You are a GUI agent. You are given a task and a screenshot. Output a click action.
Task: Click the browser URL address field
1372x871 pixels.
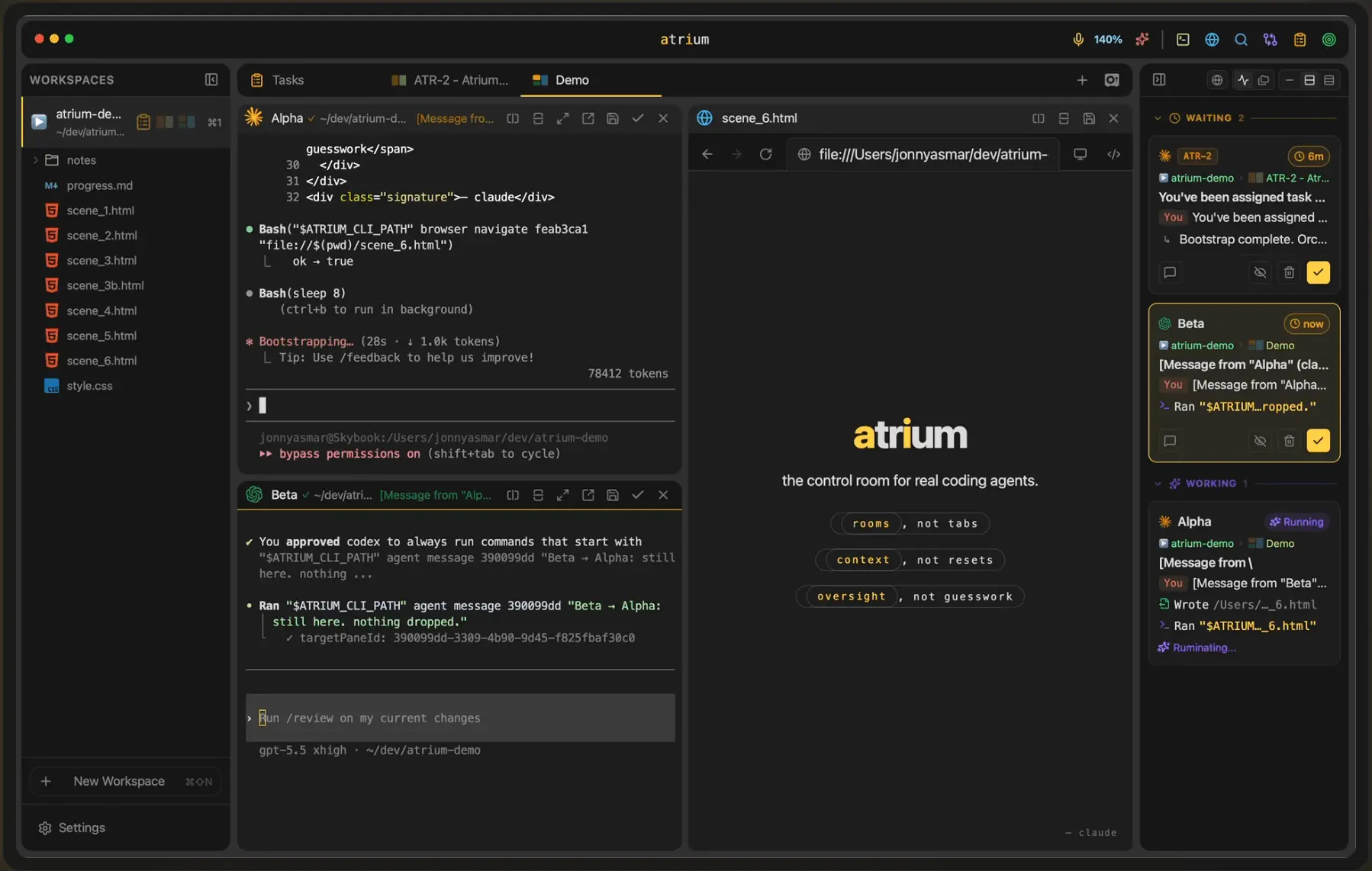[923, 154]
